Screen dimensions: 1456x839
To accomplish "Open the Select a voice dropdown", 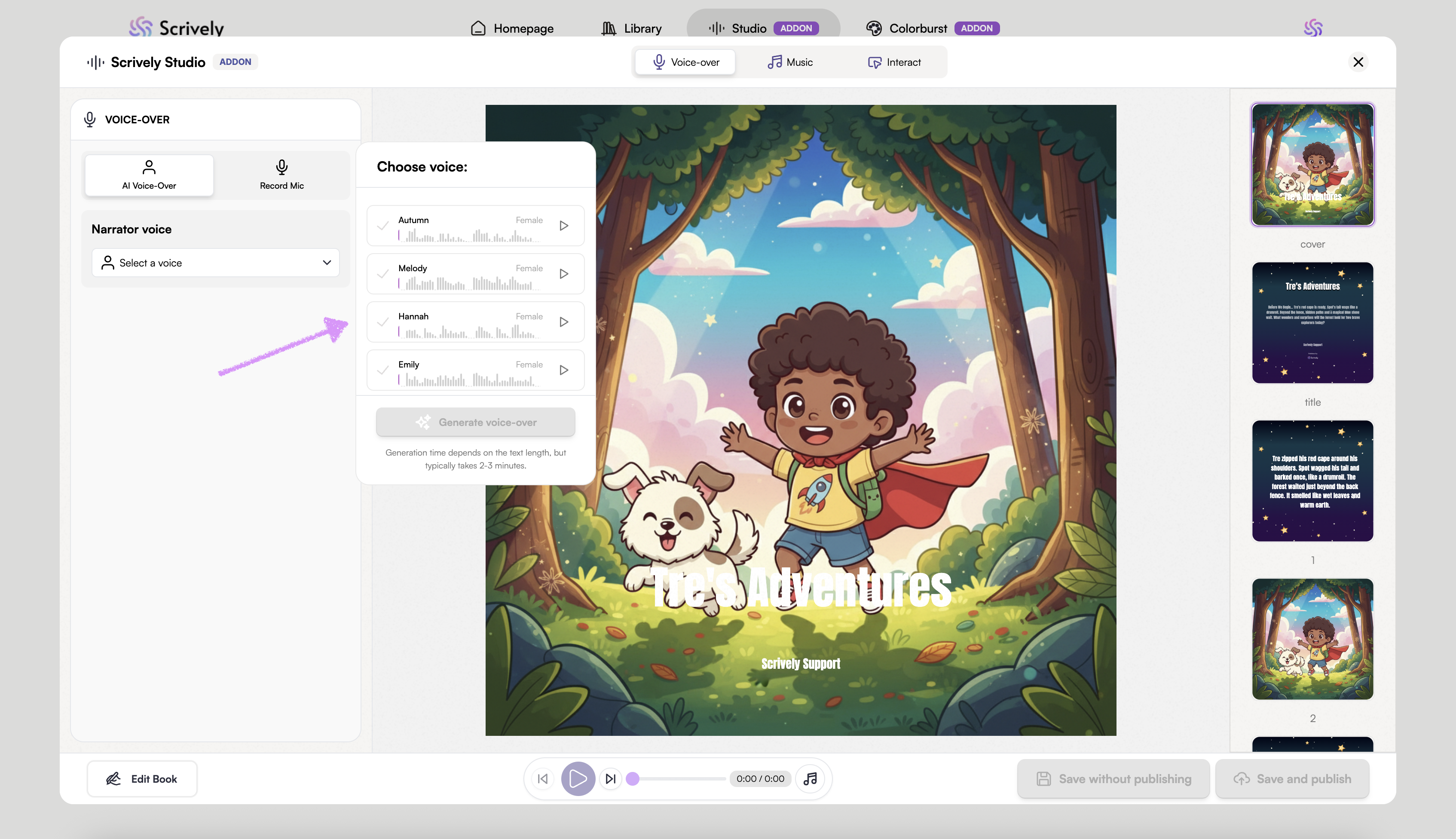I will click(215, 263).
